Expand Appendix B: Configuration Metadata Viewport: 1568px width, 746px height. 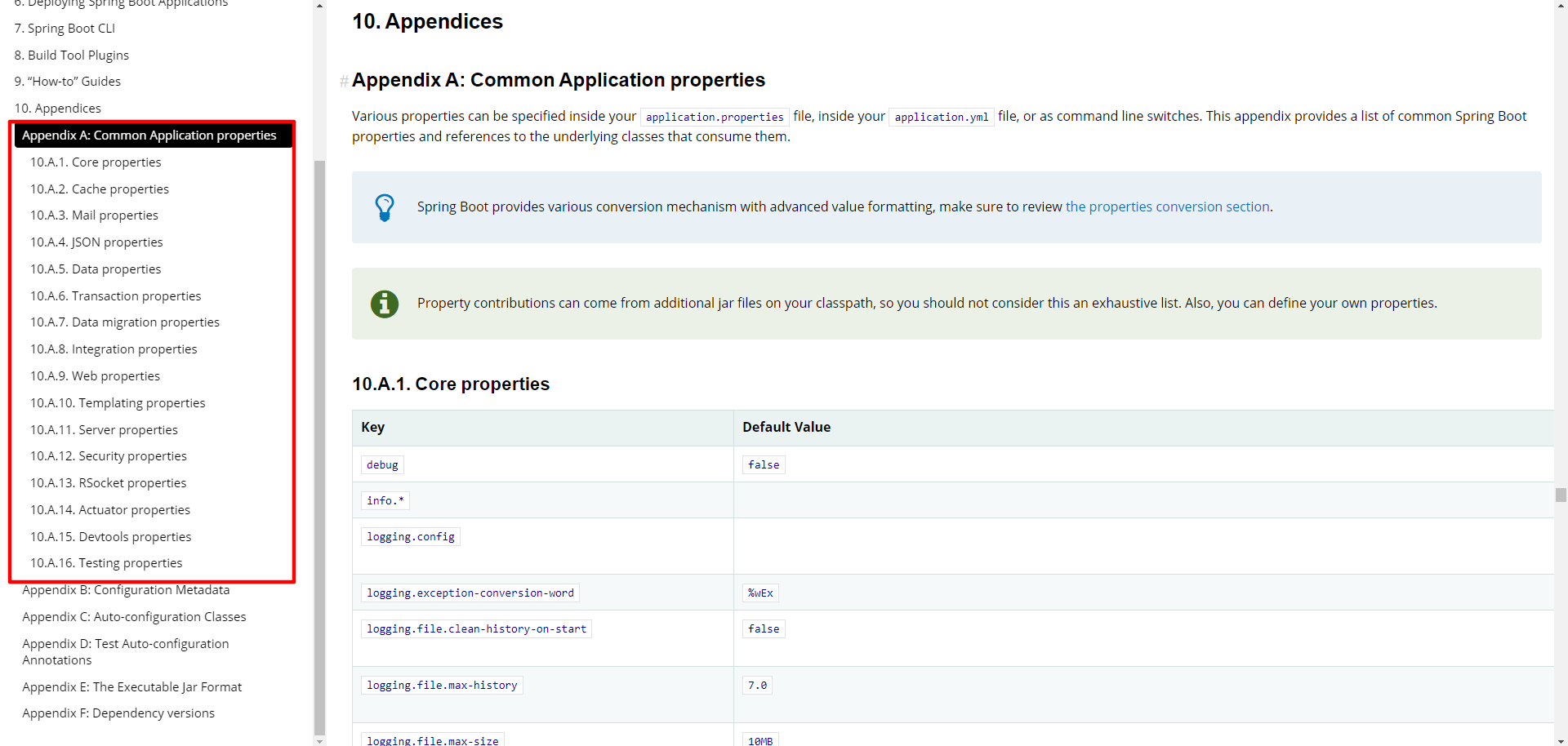click(126, 590)
